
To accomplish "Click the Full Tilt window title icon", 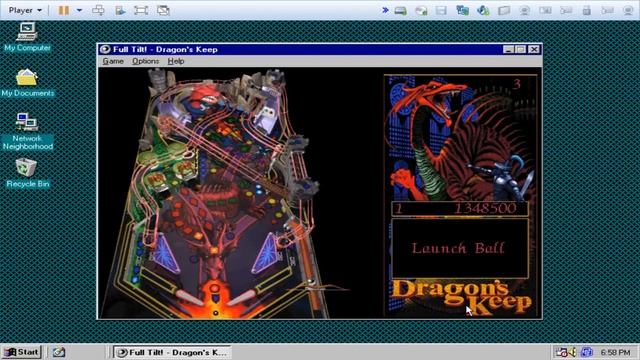I will click(105, 49).
